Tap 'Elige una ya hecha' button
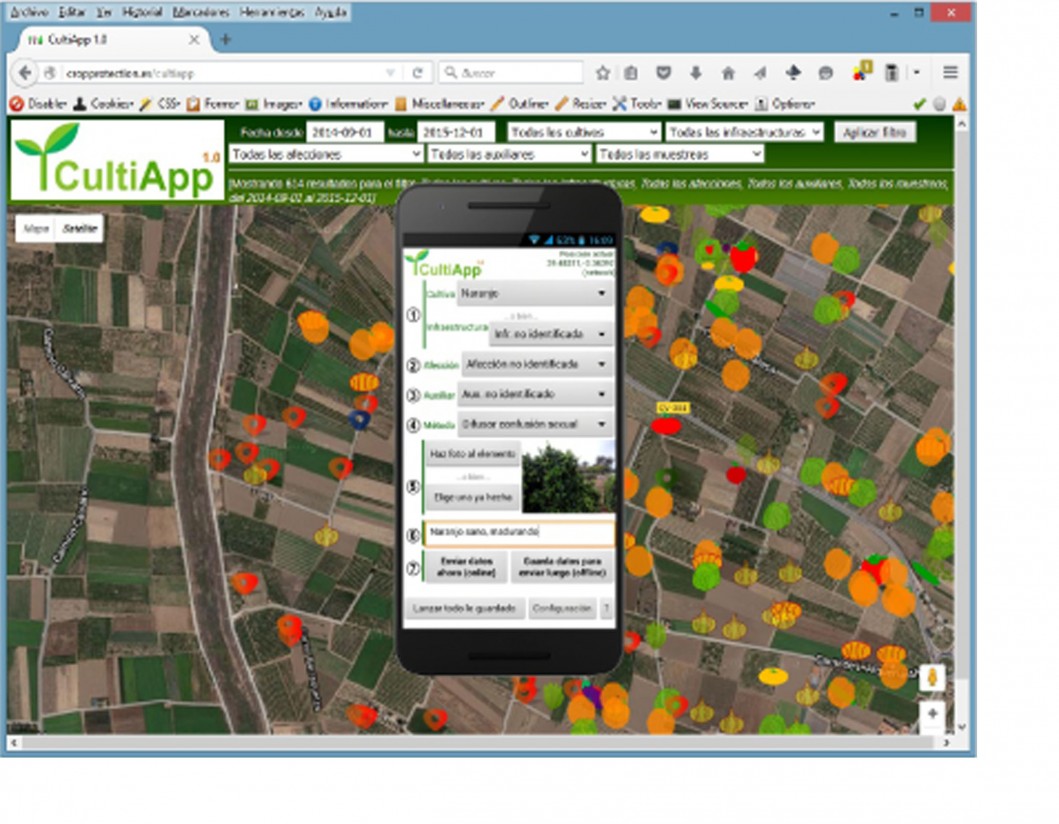1059x824 pixels. pyautogui.click(x=472, y=498)
